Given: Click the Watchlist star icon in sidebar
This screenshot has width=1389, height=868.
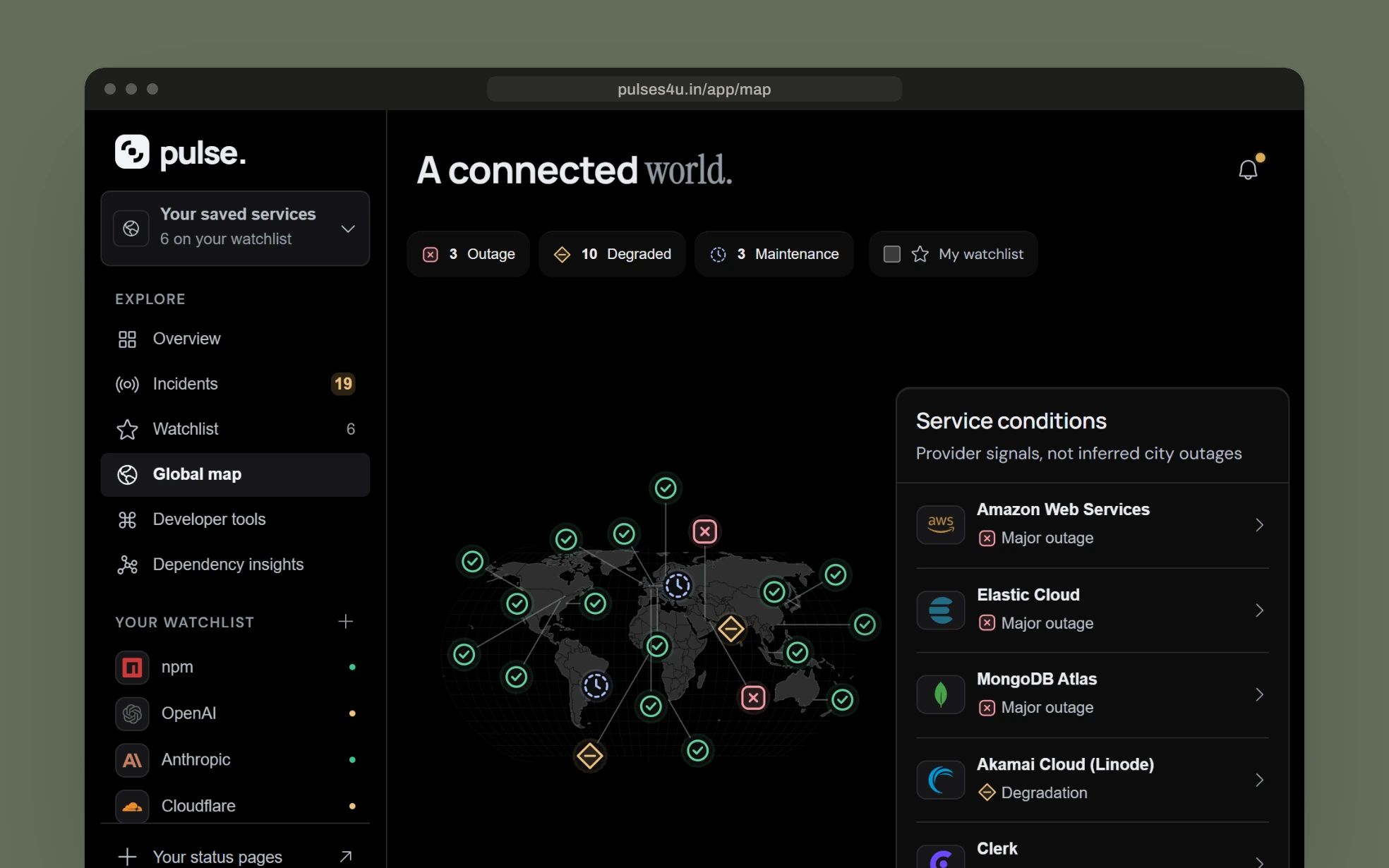Looking at the screenshot, I should 127,430.
